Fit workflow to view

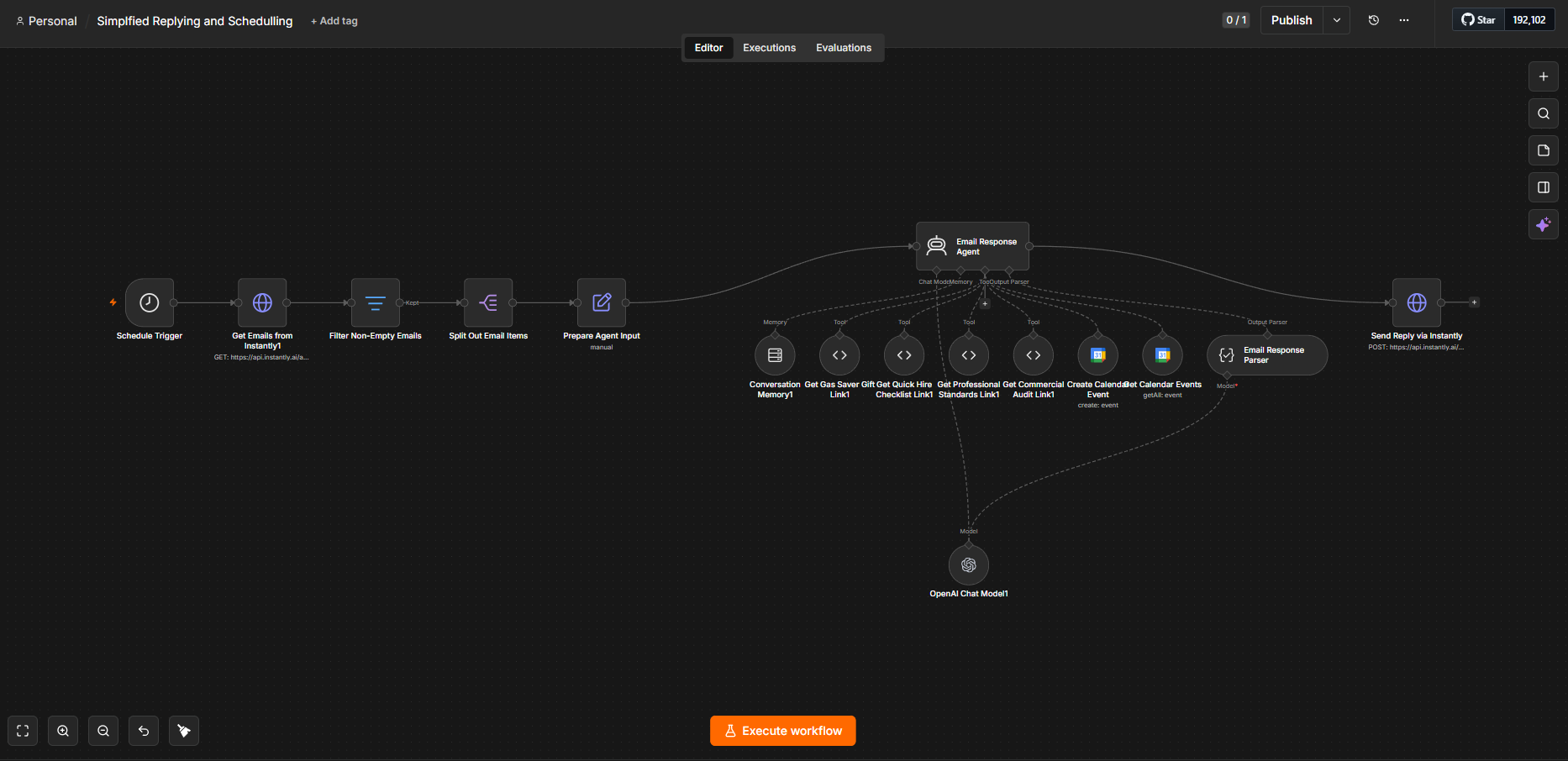23,731
